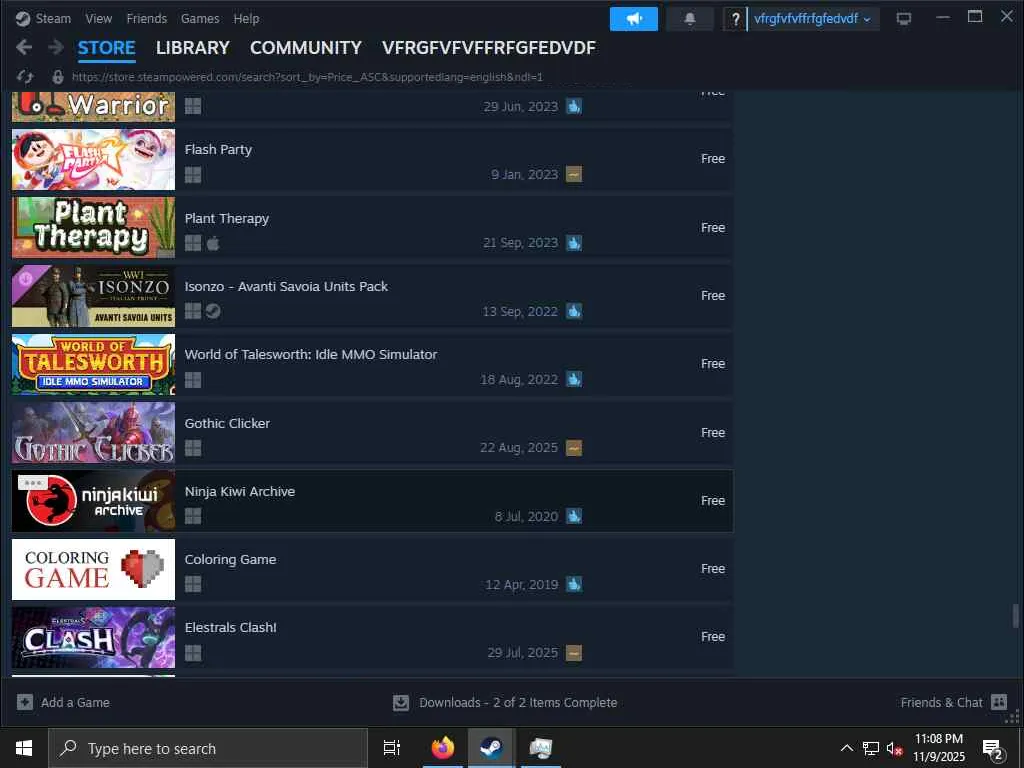Click the Windows platform icon on Flash Party

[x=193, y=174]
